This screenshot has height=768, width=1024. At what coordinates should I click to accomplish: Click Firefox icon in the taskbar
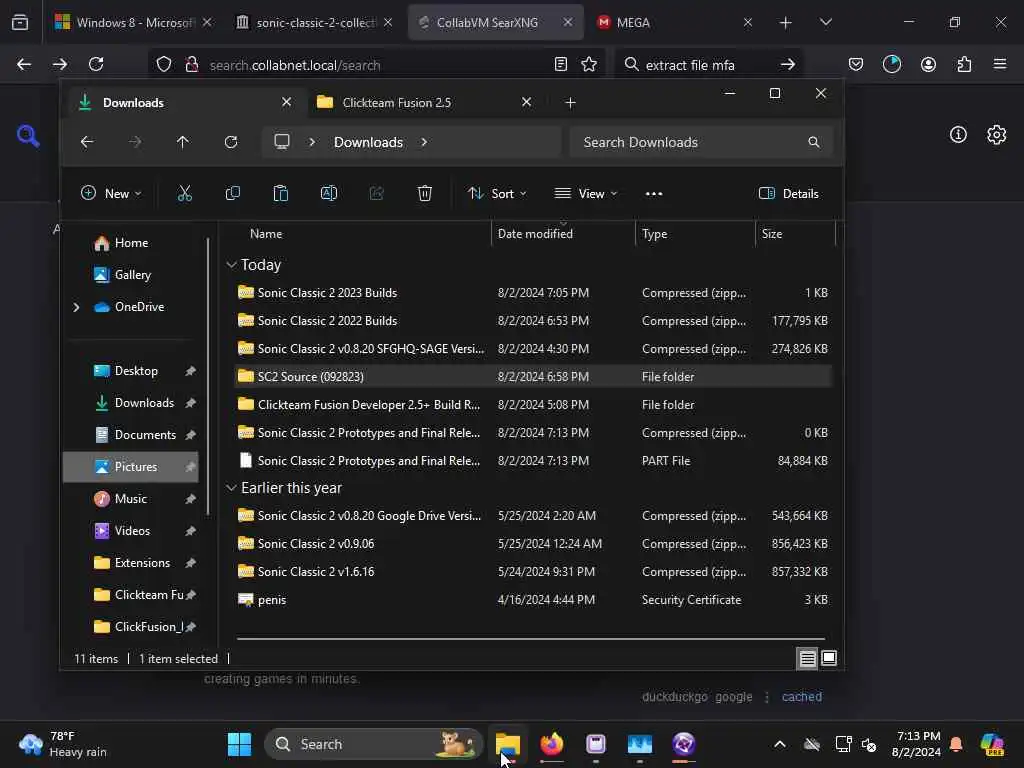[x=552, y=744]
